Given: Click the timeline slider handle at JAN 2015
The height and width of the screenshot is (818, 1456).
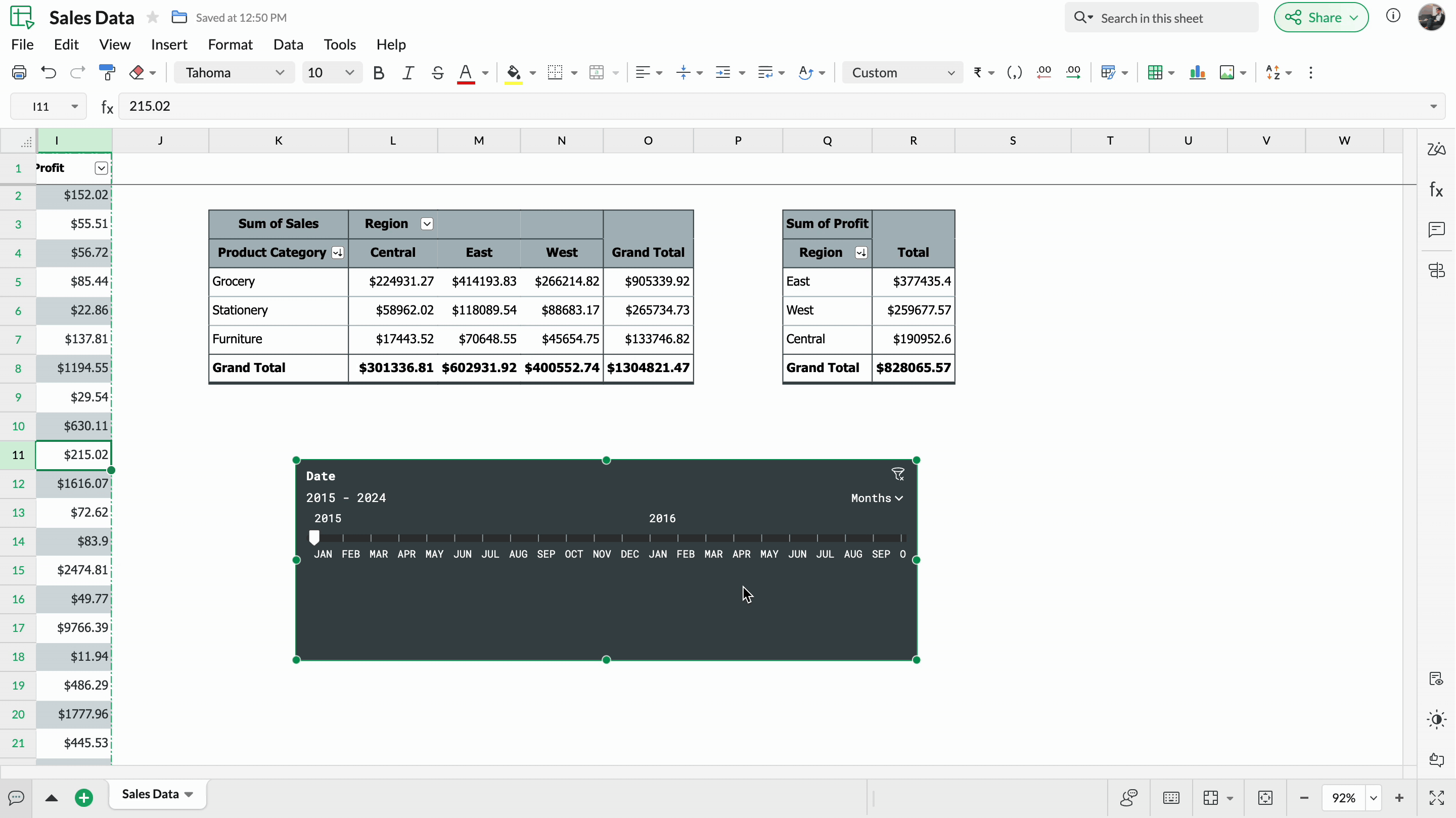Looking at the screenshot, I should [314, 537].
